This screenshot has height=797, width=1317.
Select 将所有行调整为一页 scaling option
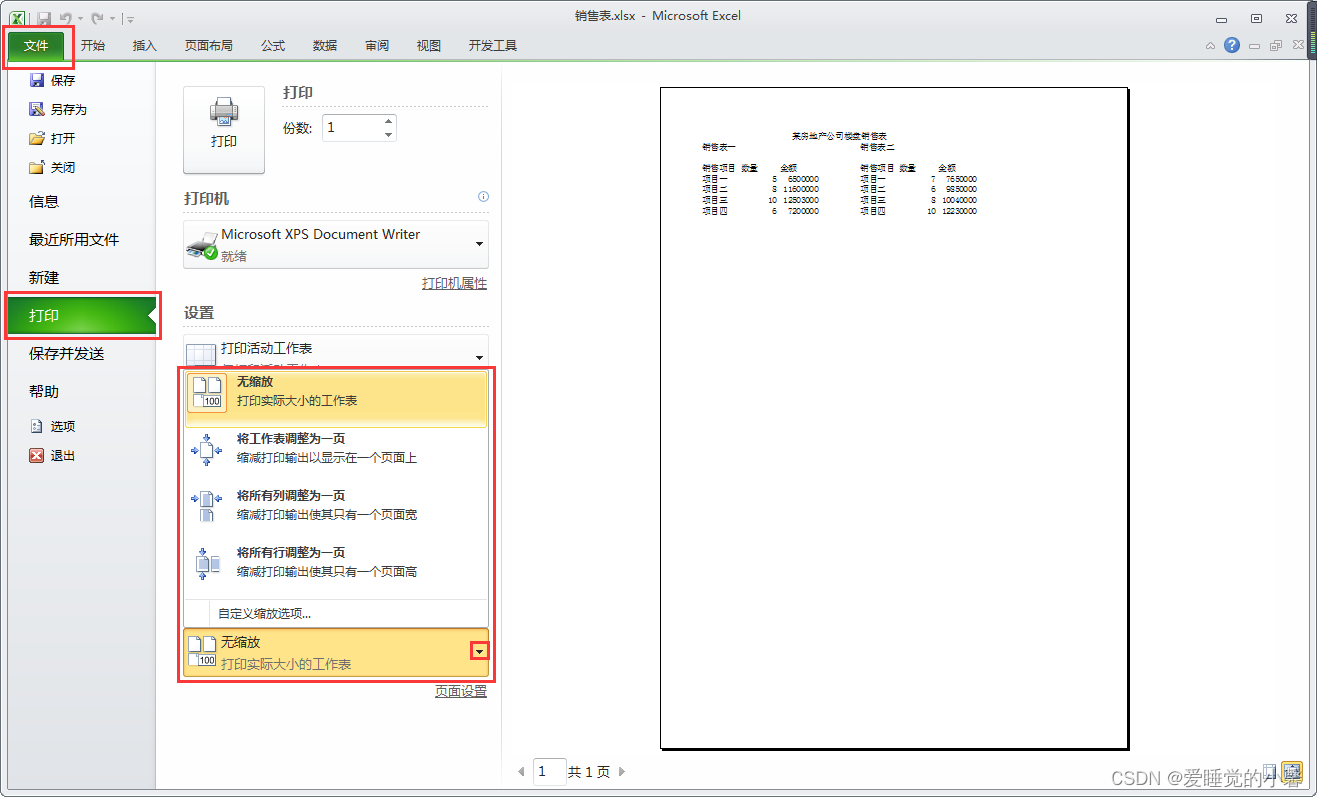point(336,563)
